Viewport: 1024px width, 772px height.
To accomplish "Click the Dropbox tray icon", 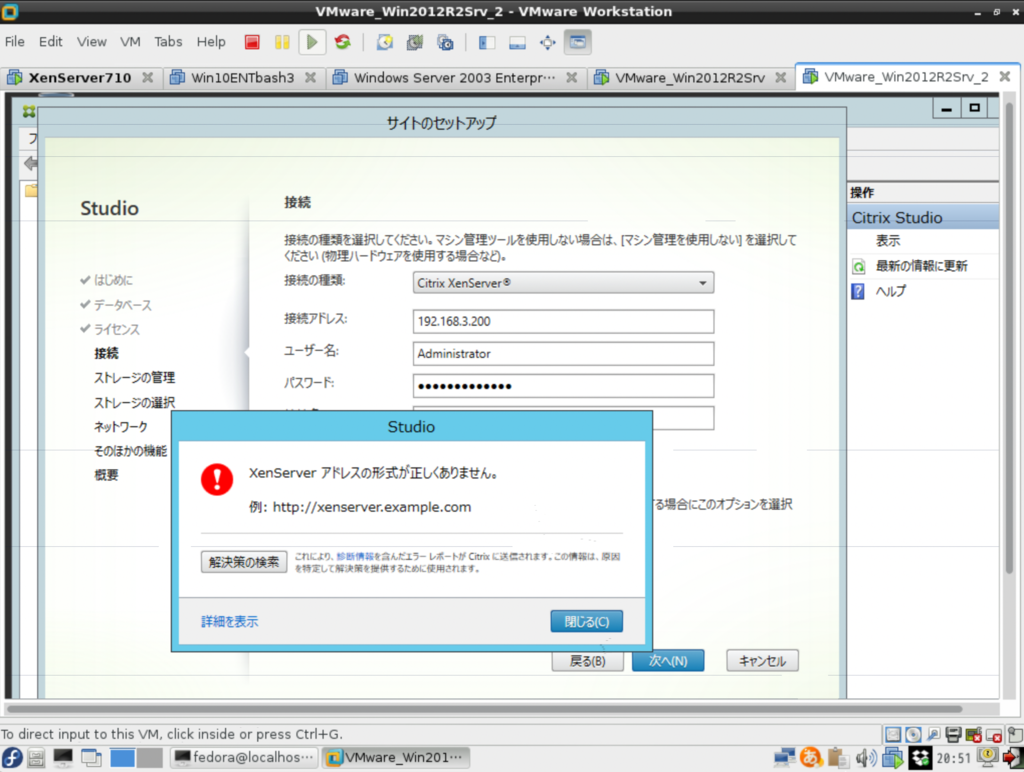I will click(920, 758).
